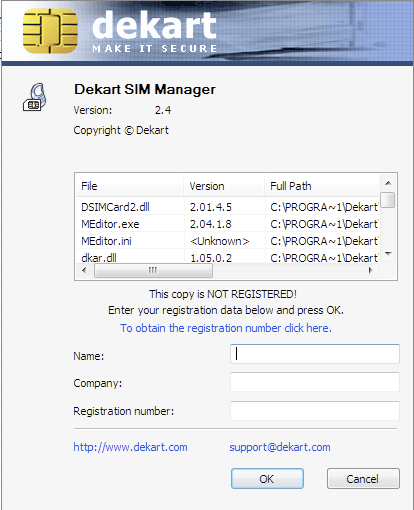Click the version number 2.4 text

pyautogui.click(x=163, y=110)
